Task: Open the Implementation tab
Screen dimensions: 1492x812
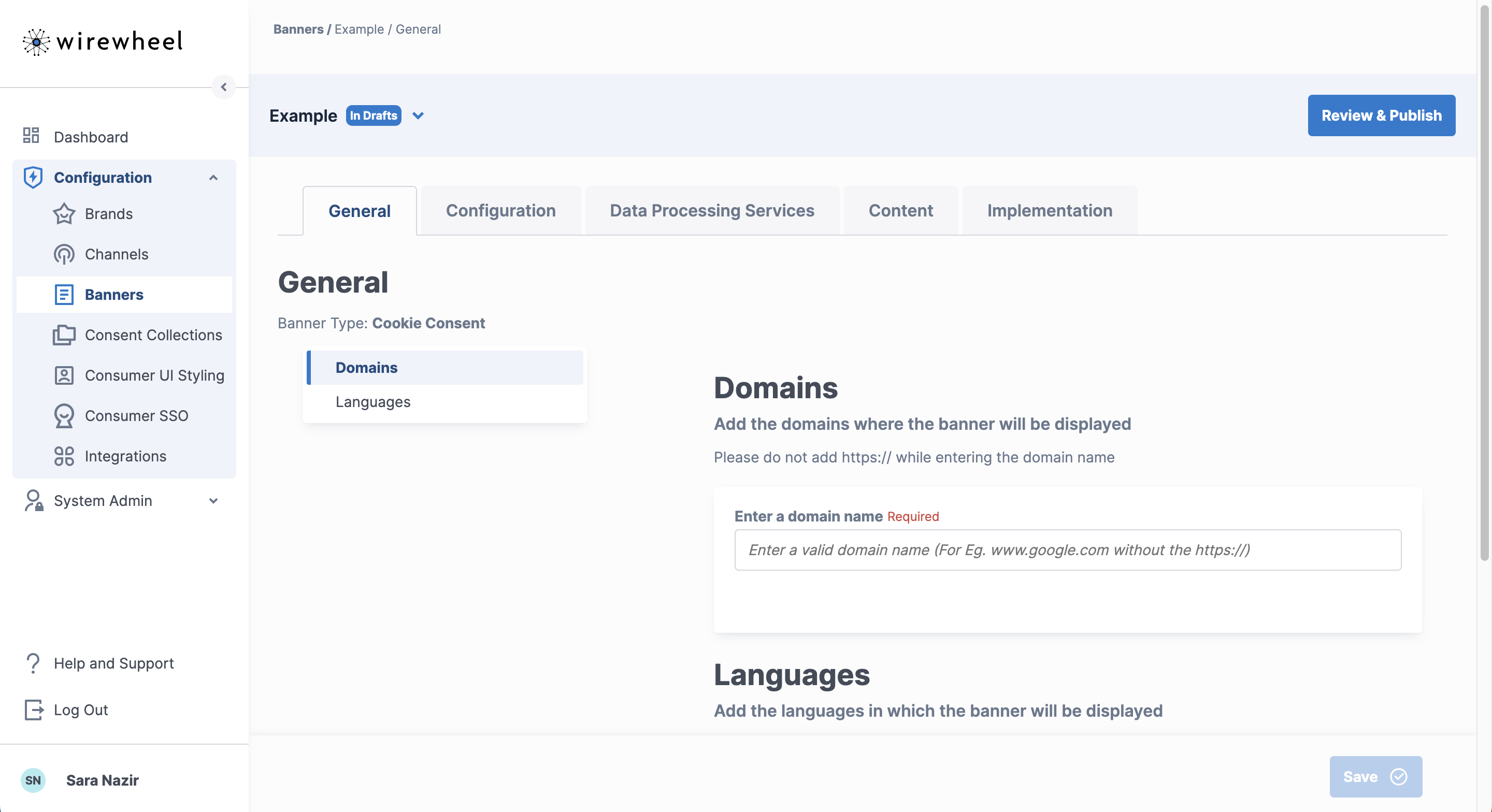Action: (x=1049, y=211)
